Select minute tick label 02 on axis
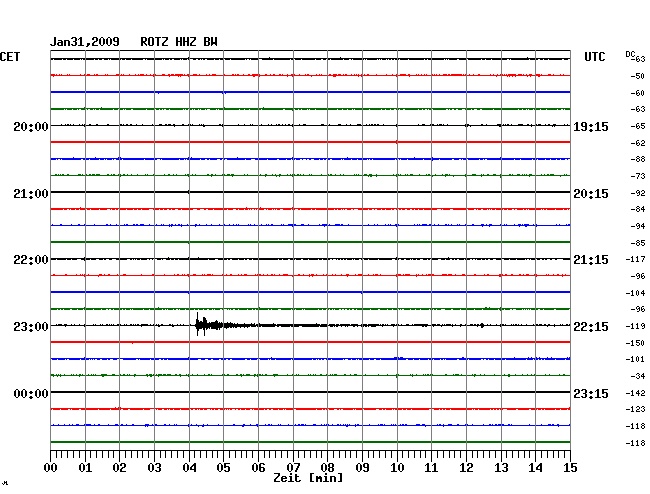650x494 pixels. click(119, 468)
